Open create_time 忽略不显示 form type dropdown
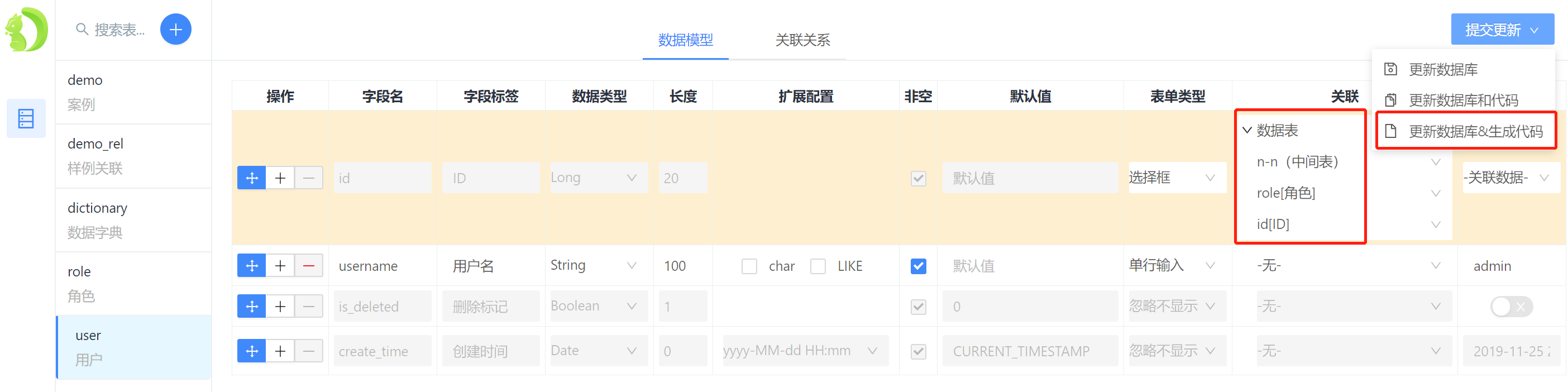This screenshot has width=1568, height=392. [x=1177, y=351]
